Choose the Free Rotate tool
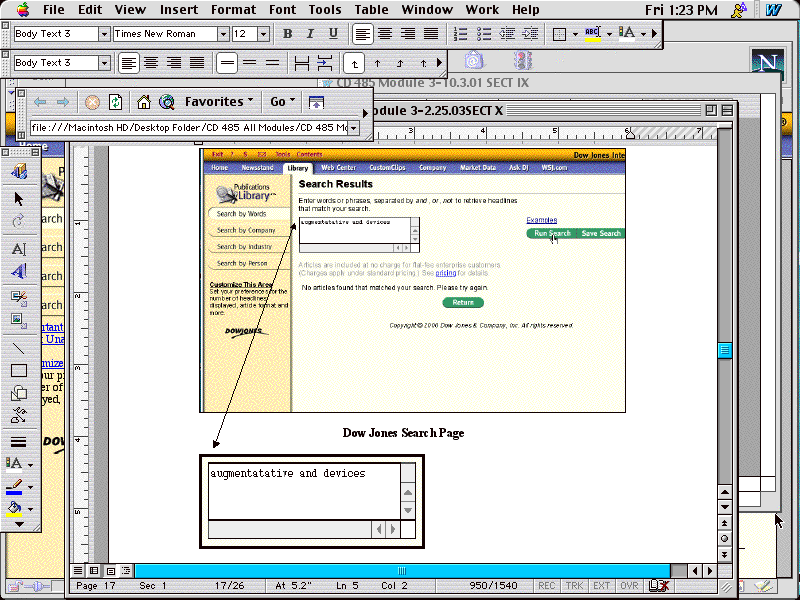The width and height of the screenshot is (800, 600). [19, 220]
